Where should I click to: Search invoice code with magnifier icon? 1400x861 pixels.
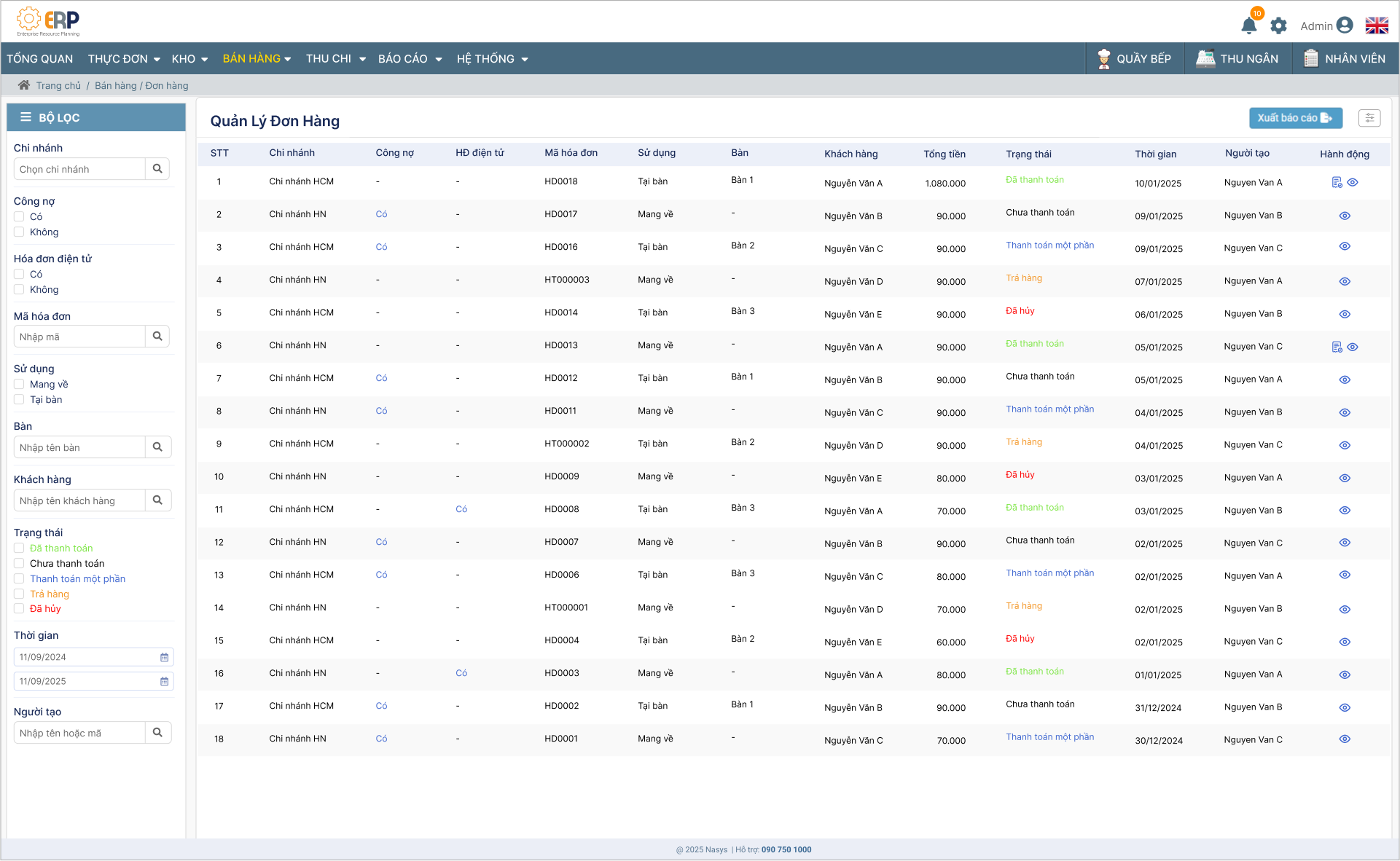click(x=157, y=337)
